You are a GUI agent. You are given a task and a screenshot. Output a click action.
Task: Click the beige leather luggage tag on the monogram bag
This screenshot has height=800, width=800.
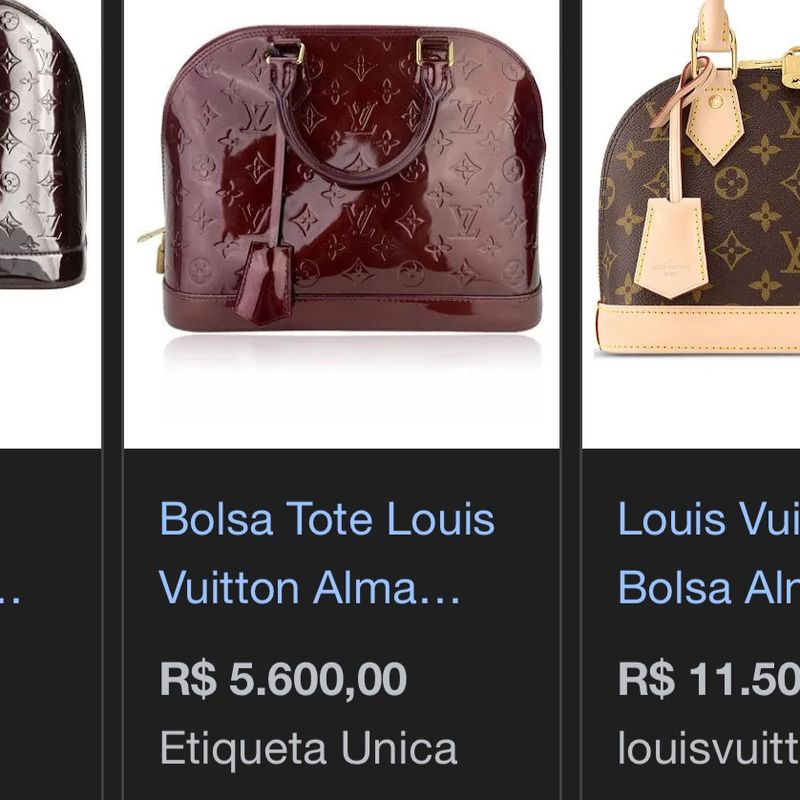point(671,247)
